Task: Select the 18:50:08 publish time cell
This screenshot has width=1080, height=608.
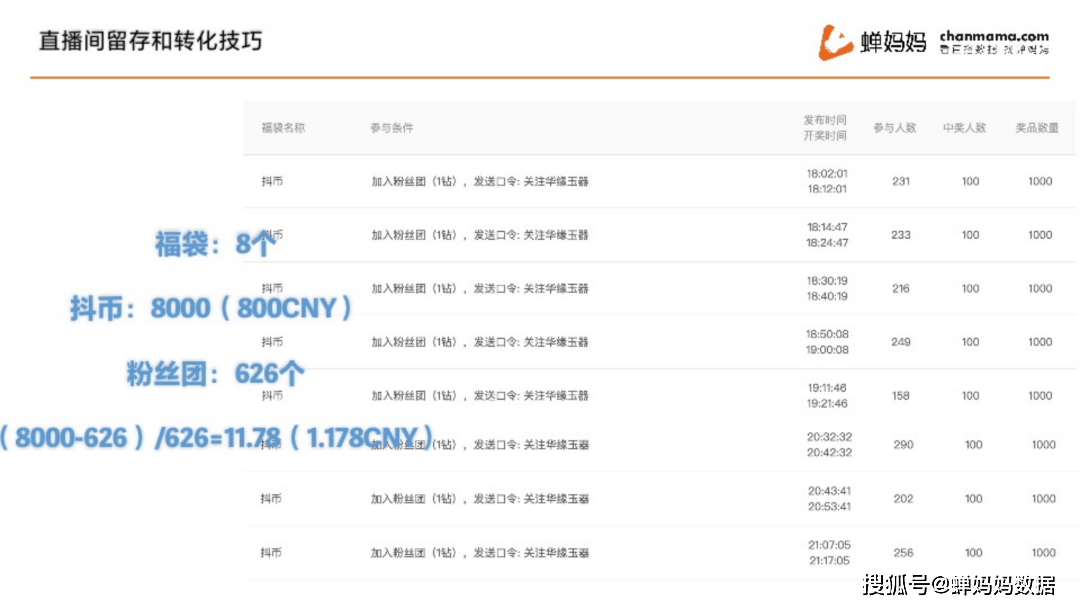Action: pos(827,334)
